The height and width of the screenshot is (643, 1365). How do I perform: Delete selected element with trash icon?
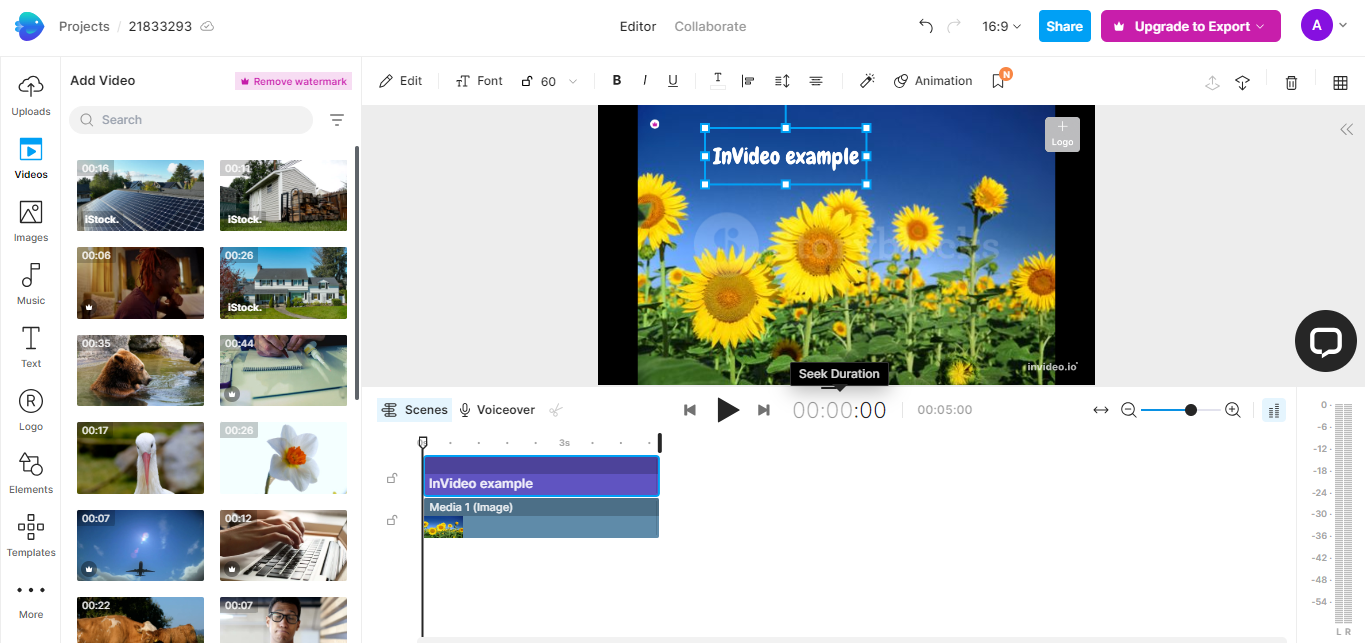click(x=1291, y=82)
